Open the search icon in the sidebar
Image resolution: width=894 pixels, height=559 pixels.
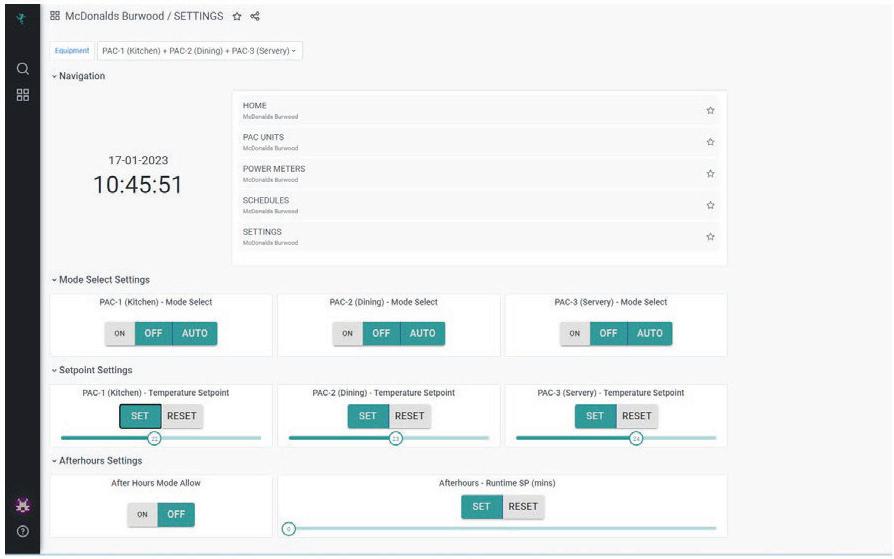point(23,69)
